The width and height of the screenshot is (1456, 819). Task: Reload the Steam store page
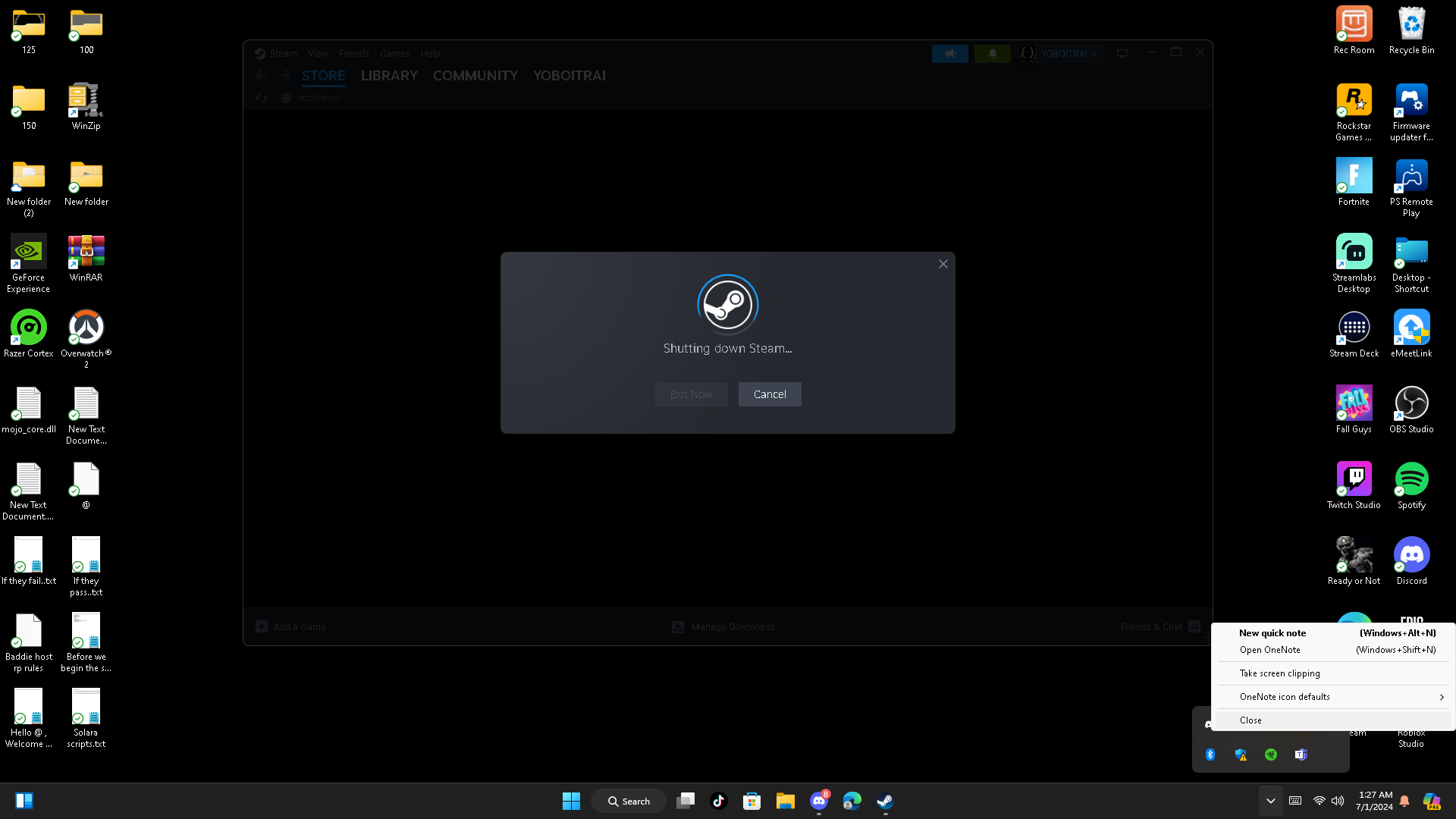(262, 98)
